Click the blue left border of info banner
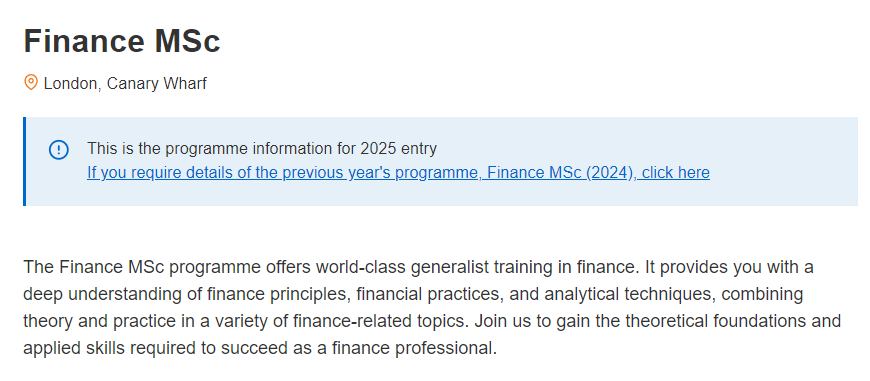The image size is (870, 381). [x=24, y=161]
